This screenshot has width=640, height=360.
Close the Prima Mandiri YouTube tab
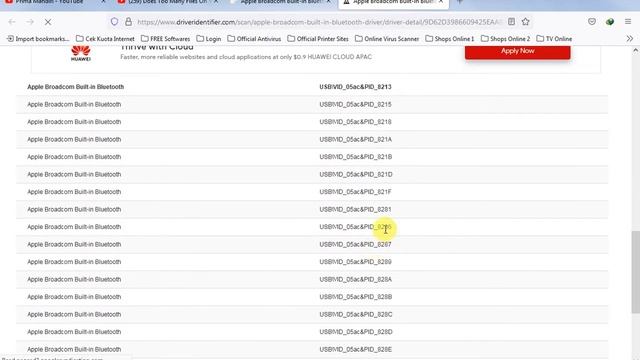point(103,2)
